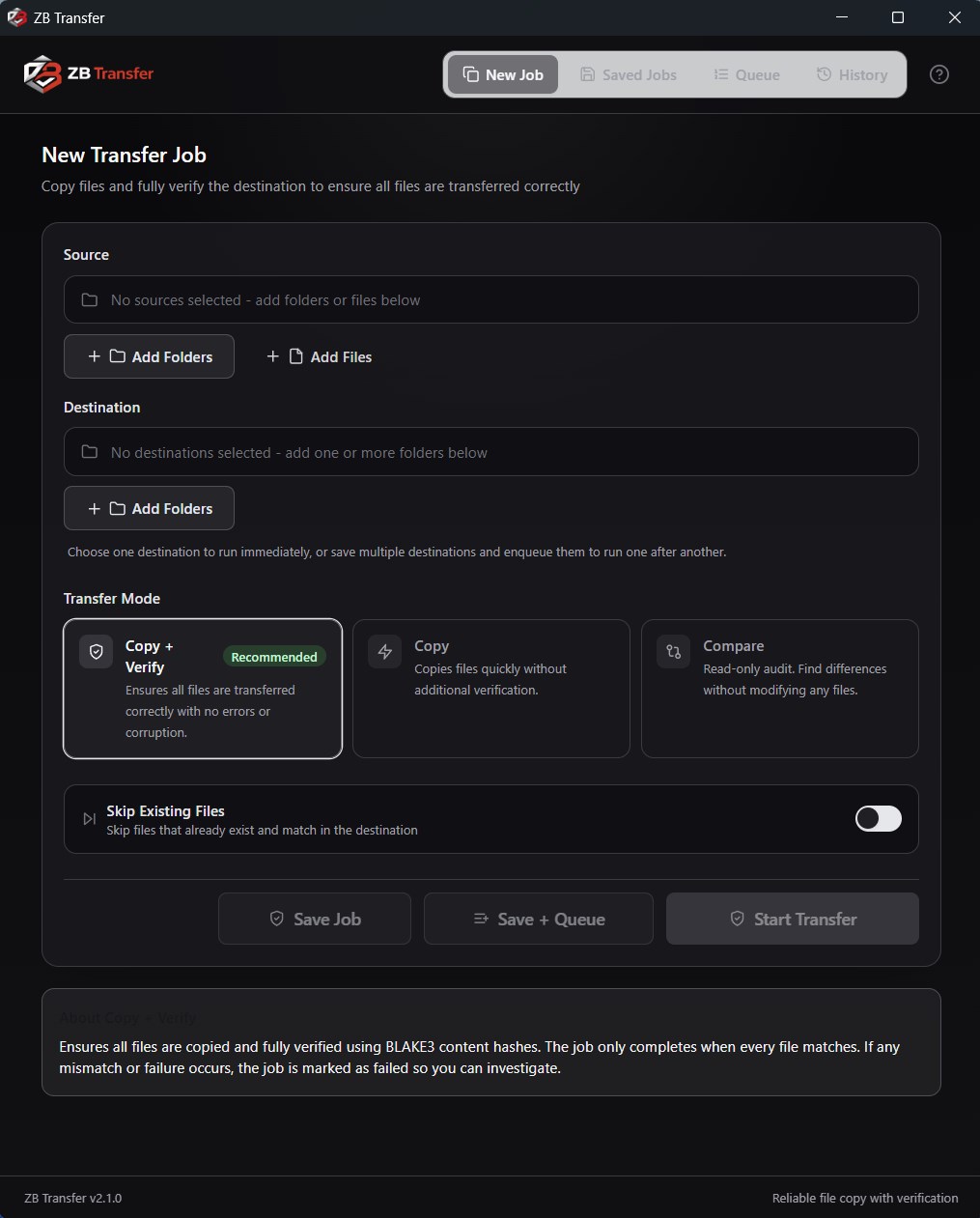This screenshot has height=1218, width=980.
Task: Click Add Files under Source
Action: [x=319, y=356]
